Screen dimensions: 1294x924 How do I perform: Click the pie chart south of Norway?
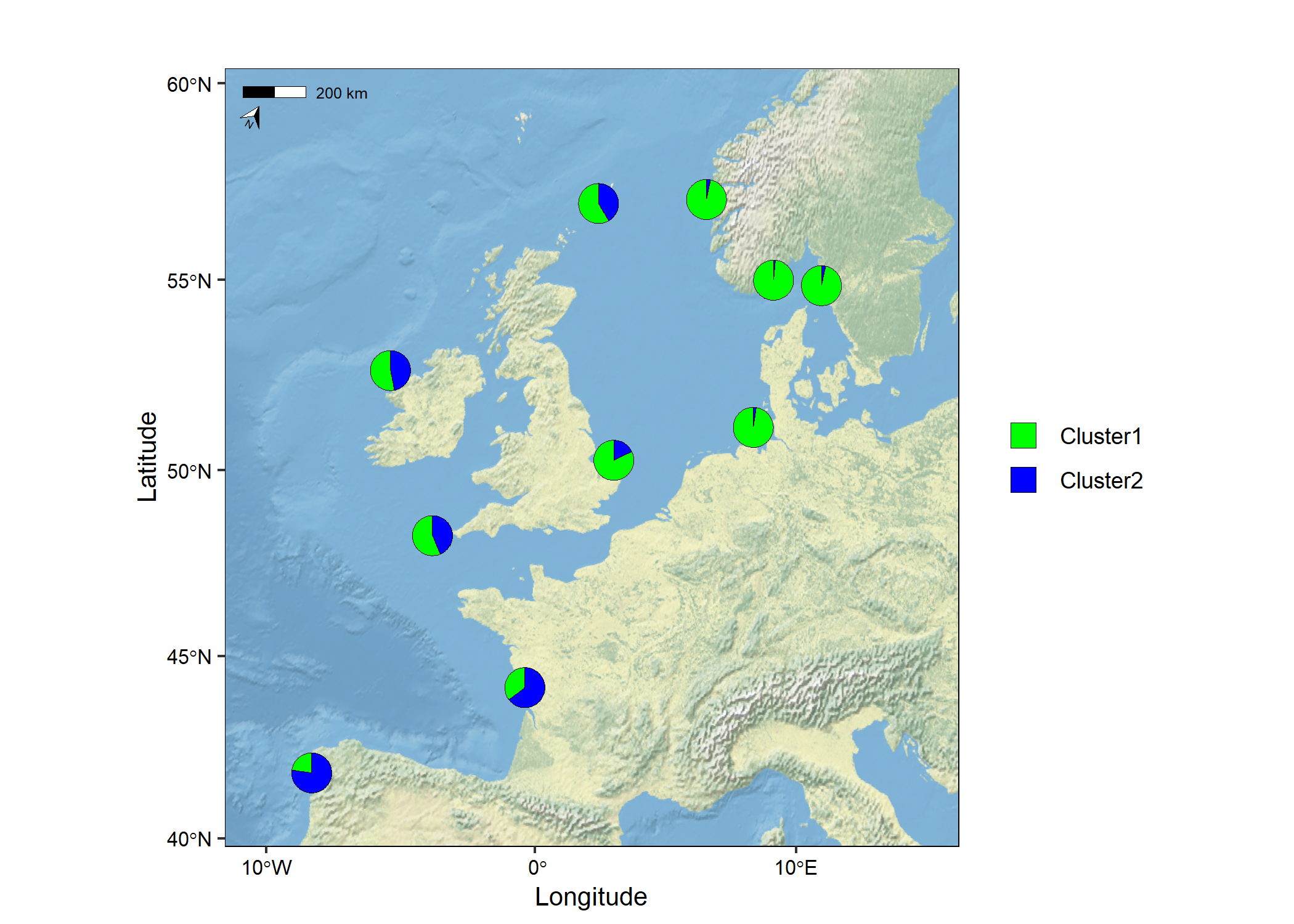pyautogui.click(x=773, y=280)
